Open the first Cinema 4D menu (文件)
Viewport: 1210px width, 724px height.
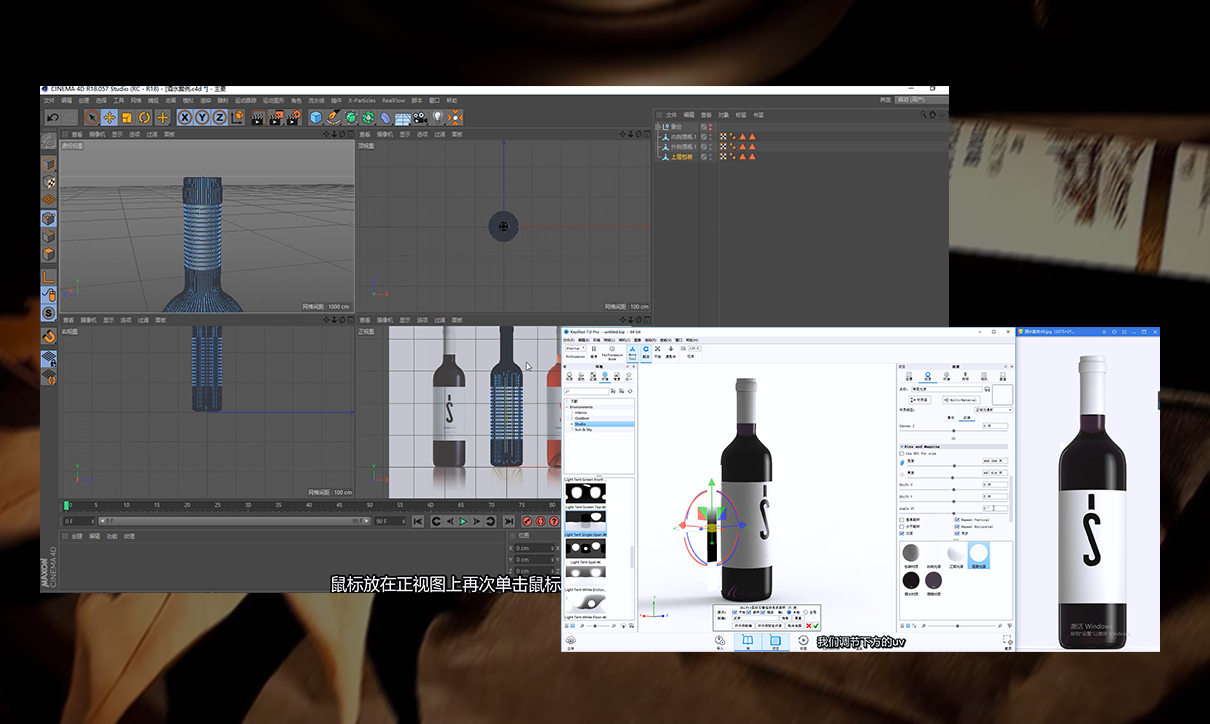[x=48, y=100]
